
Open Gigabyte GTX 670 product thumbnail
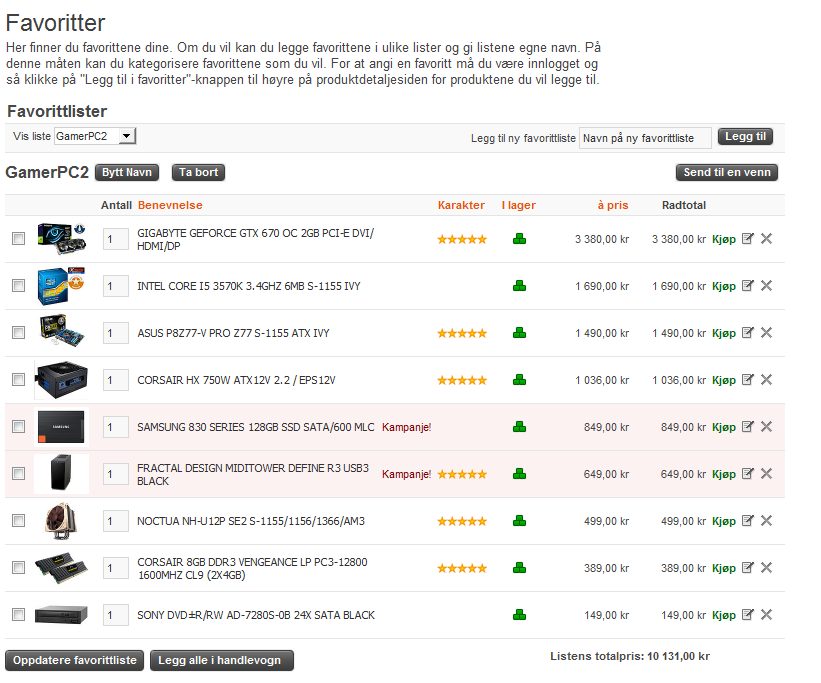[62, 239]
